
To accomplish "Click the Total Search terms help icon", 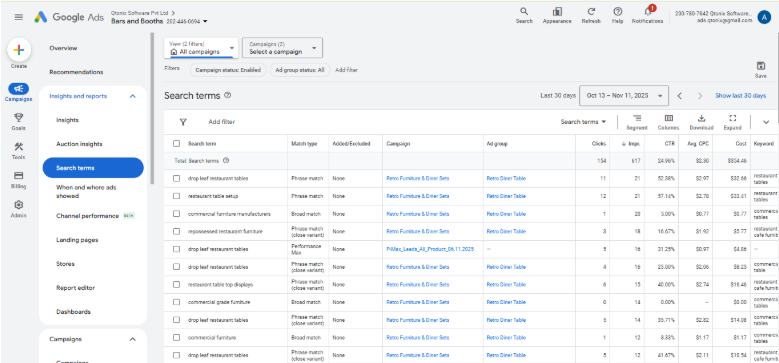I will point(226,161).
